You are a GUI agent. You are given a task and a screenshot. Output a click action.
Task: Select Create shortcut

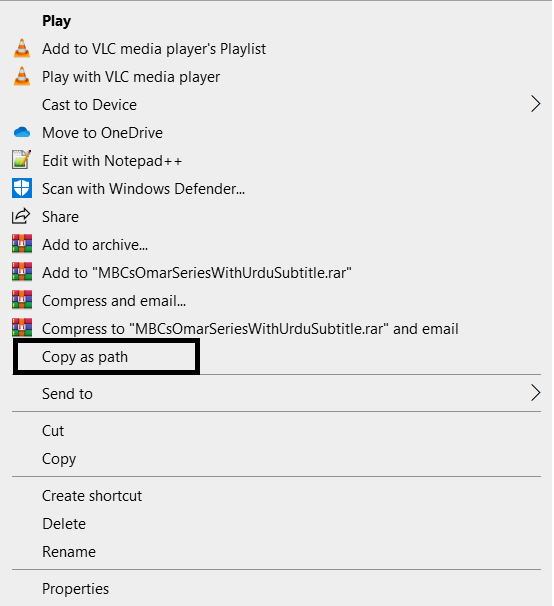click(92, 496)
